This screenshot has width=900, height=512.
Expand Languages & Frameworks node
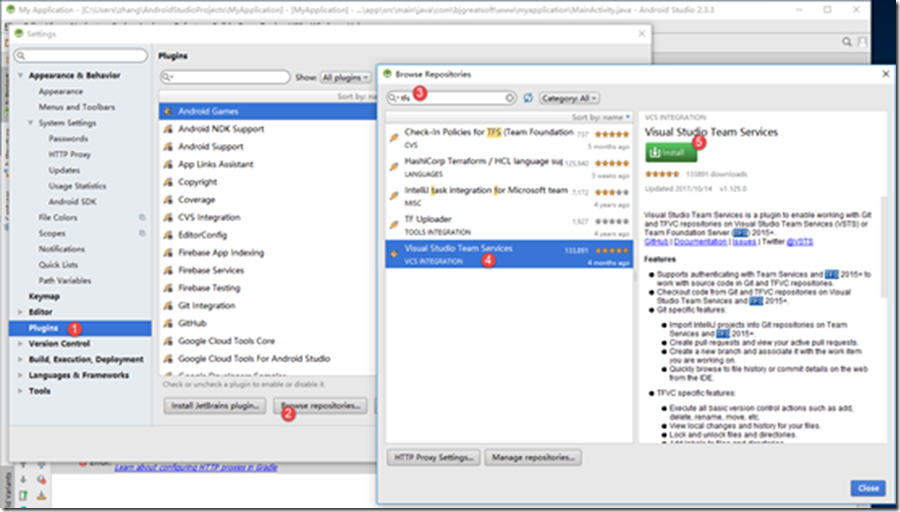21,375
